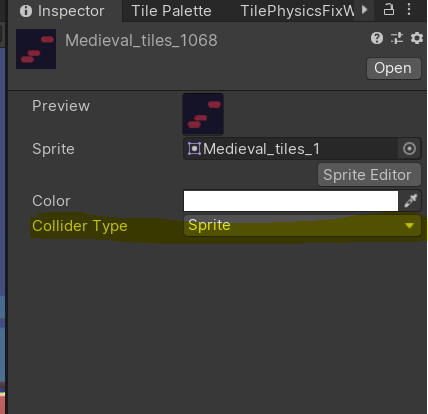The image size is (428, 414).
Task: Pick a color with the eyedropper
Action: point(411,201)
